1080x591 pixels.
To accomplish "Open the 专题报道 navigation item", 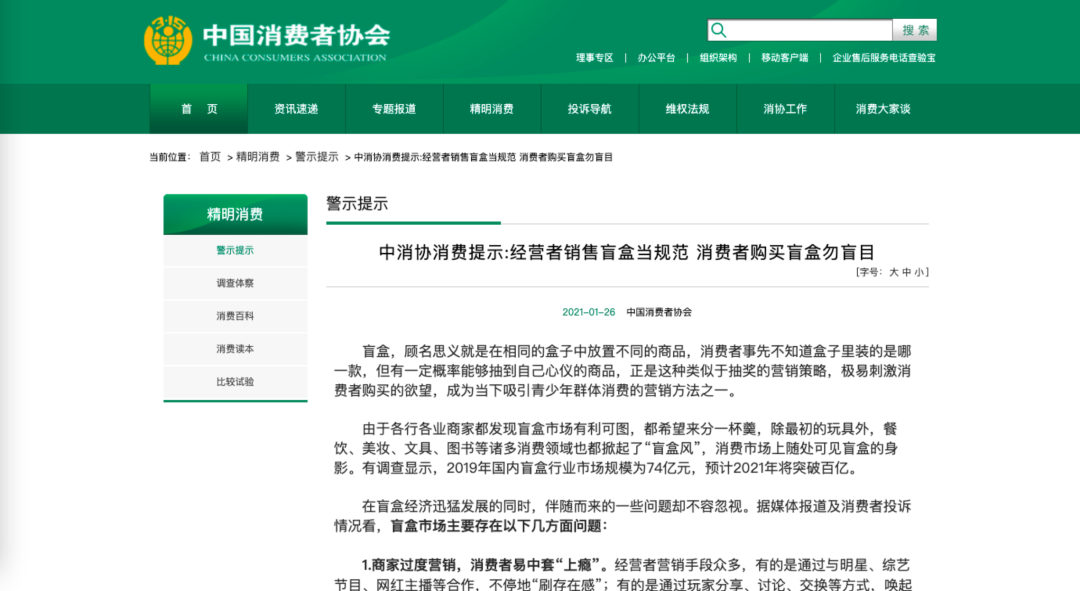I will tap(394, 109).
